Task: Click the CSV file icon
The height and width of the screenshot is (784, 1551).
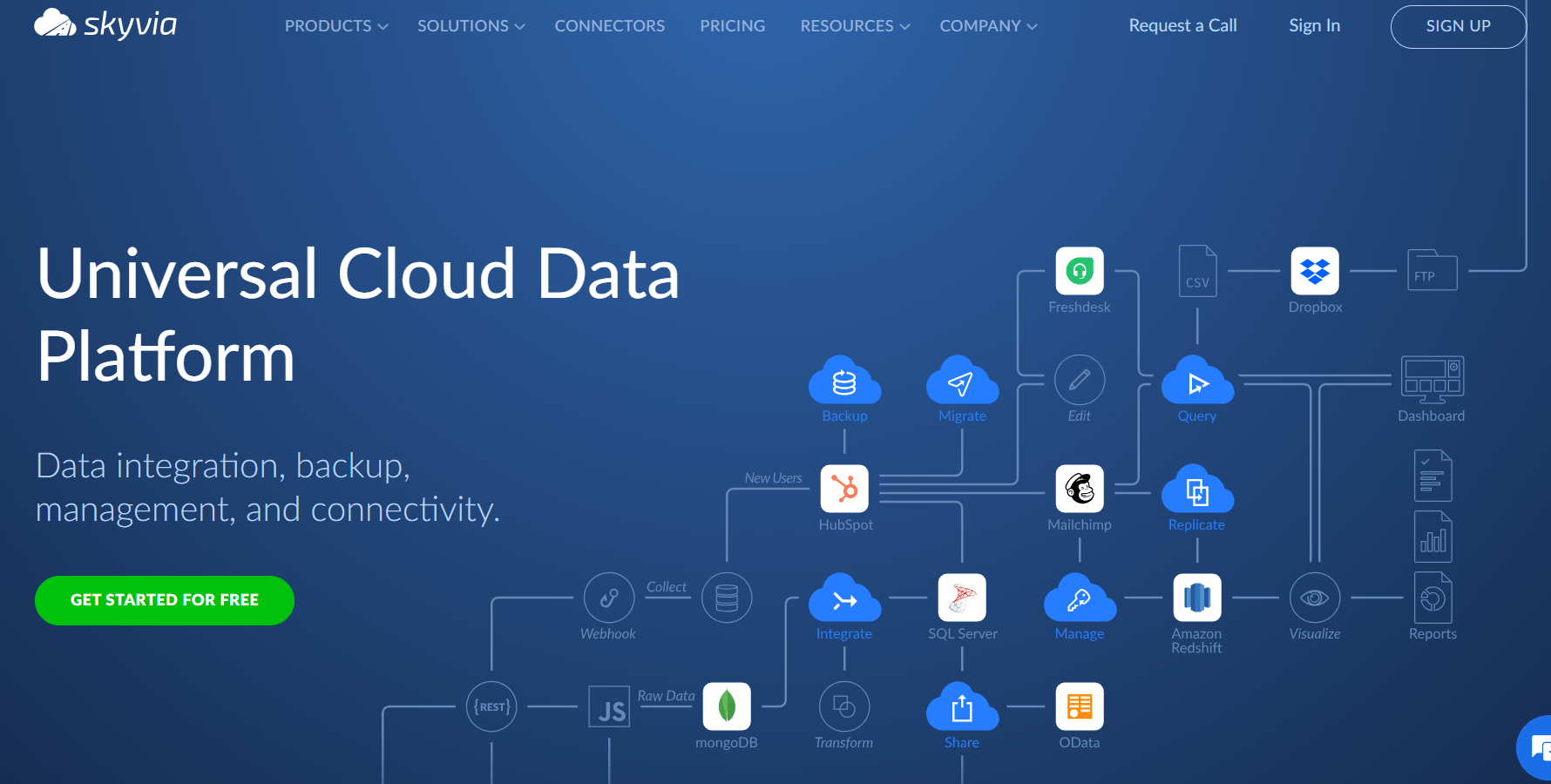Action: [x=1197, y=271]
